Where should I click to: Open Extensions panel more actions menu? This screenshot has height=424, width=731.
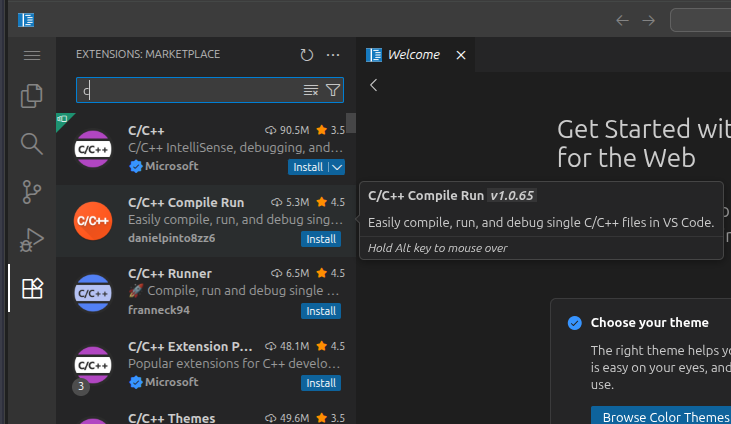coord(333,55)
